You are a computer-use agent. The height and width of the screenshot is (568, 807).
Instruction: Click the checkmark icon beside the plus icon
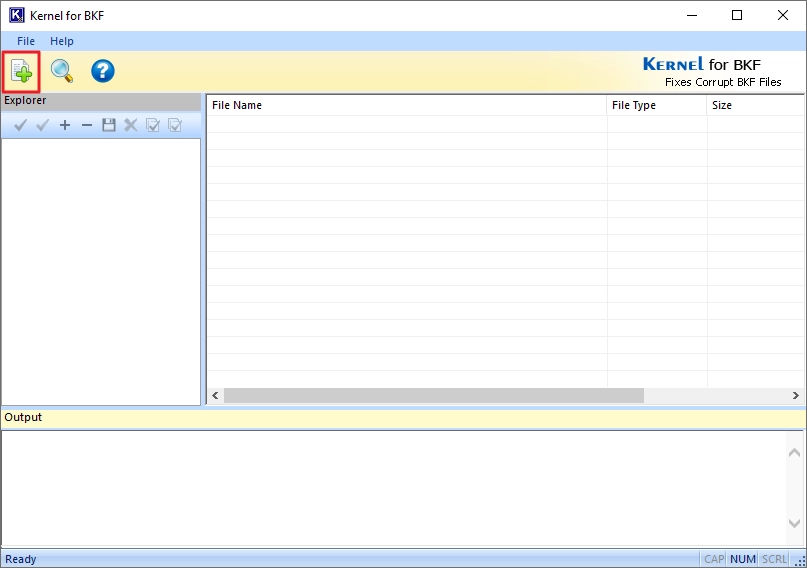(x=43, y=125)
